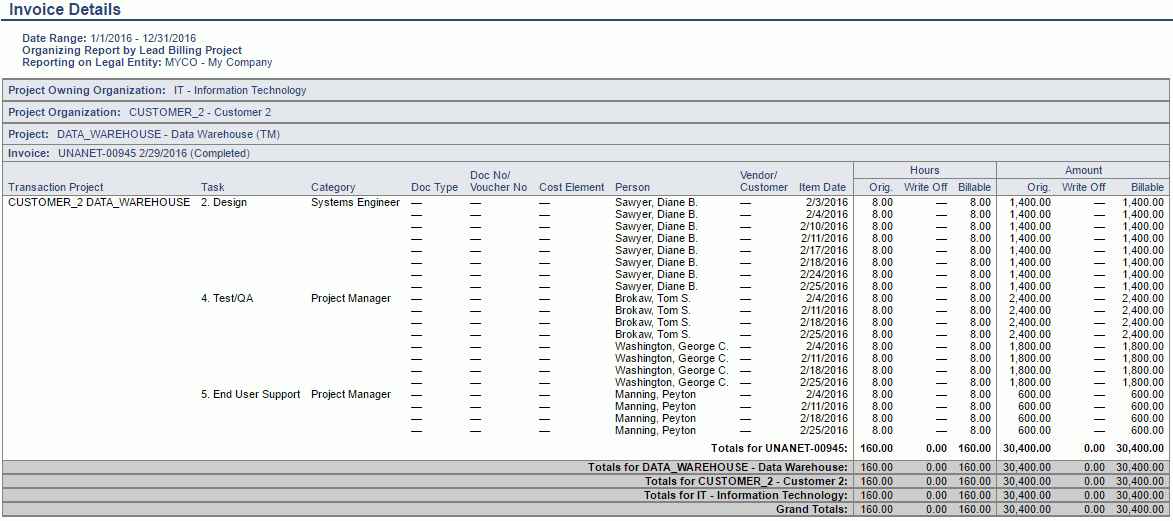Viewport: 1173px width, 521px height.
Task: Click the Vendor/Customer column header
Action: (x=764, y=181)
